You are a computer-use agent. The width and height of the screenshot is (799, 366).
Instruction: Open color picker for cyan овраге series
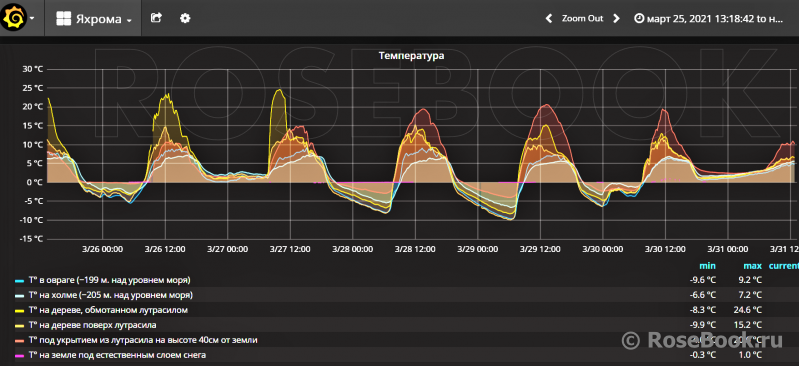click(x=20, y=281)
